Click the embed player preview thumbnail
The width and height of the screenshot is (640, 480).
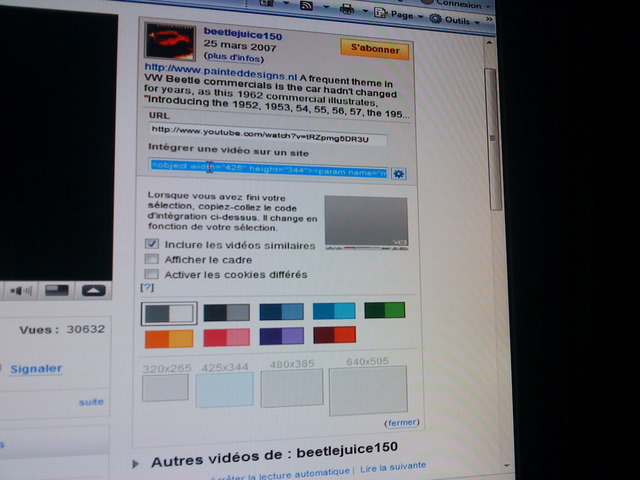click(x=366, y=223)
